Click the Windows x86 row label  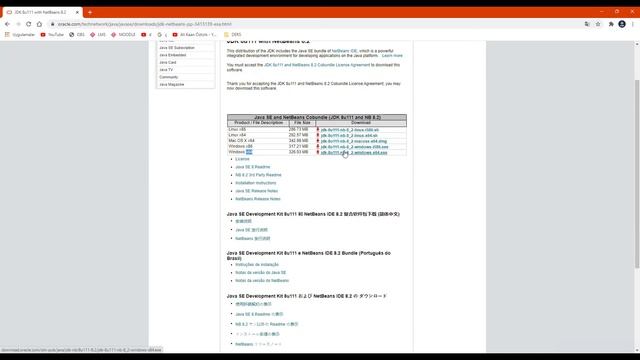click(240, 146)
